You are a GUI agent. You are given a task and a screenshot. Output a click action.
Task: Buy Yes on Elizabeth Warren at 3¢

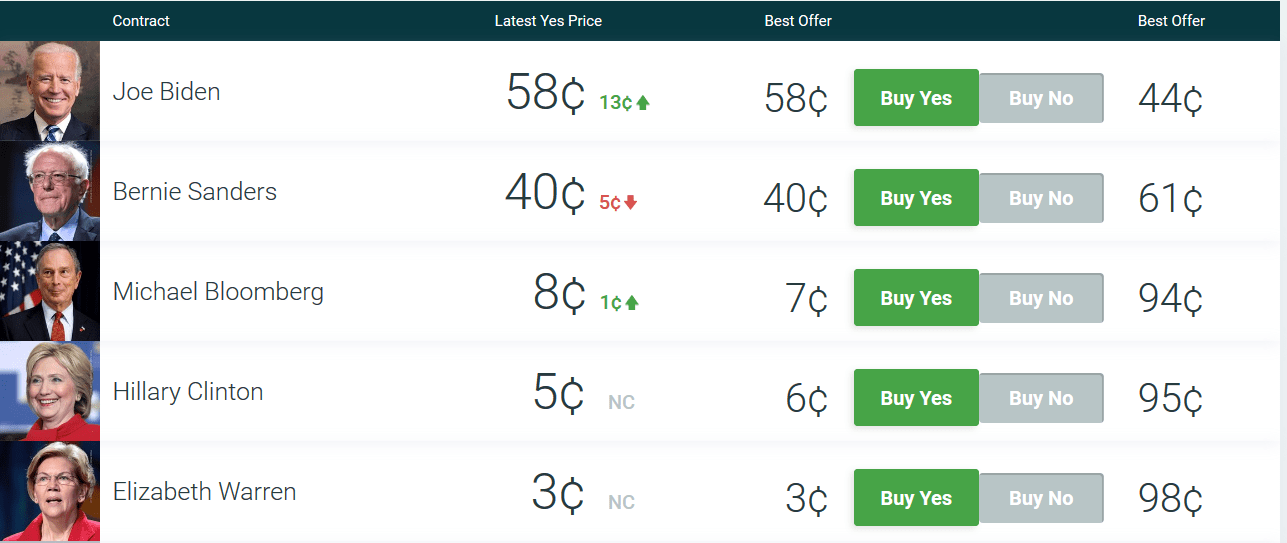click(x=916, y=498)
